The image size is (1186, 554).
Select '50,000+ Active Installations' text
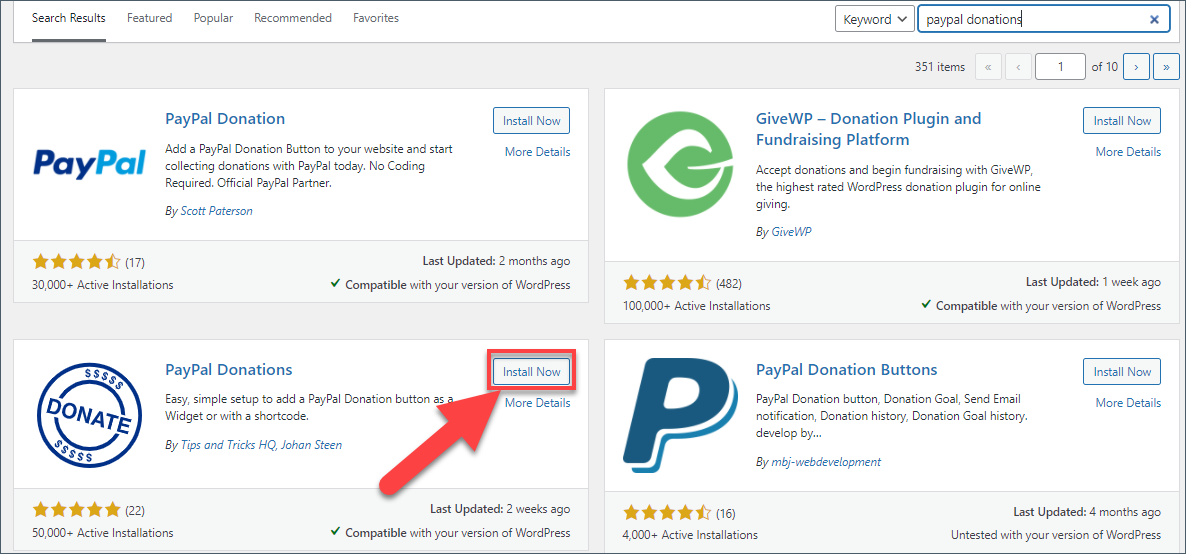pos(103,533)
